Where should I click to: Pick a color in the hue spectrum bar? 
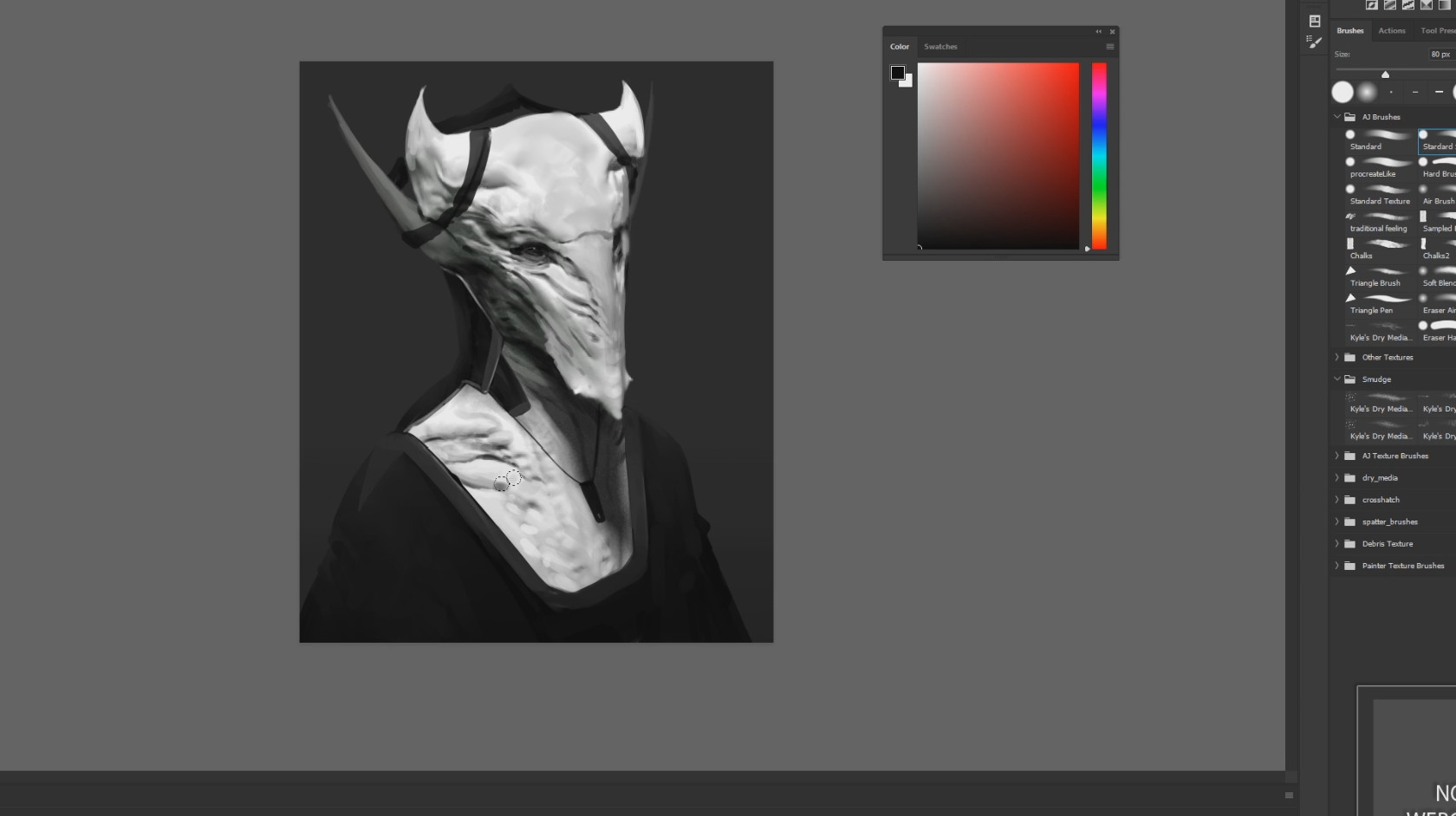pos(1099,156)
